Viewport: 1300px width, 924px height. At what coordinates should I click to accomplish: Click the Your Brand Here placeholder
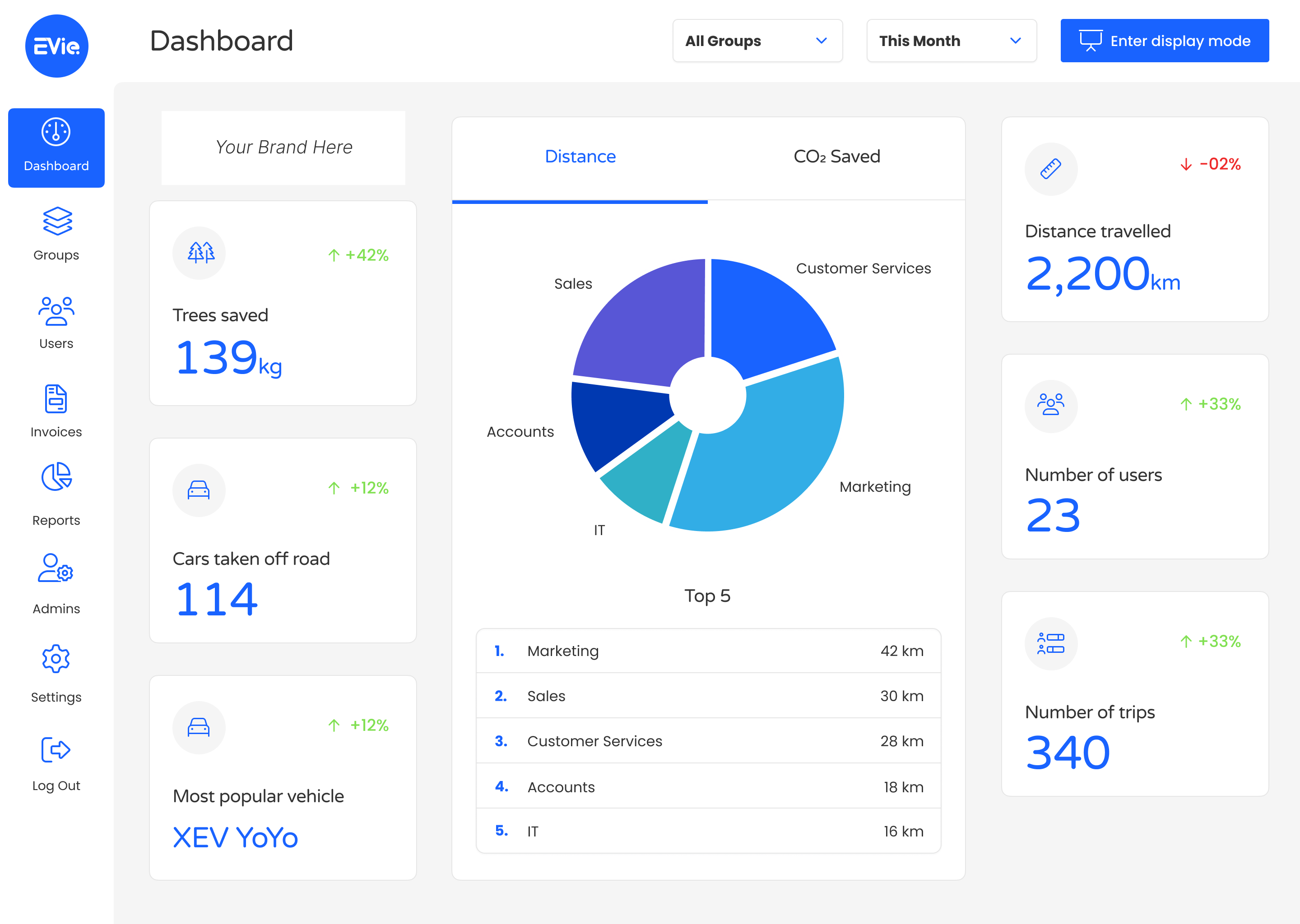[283, 148]
